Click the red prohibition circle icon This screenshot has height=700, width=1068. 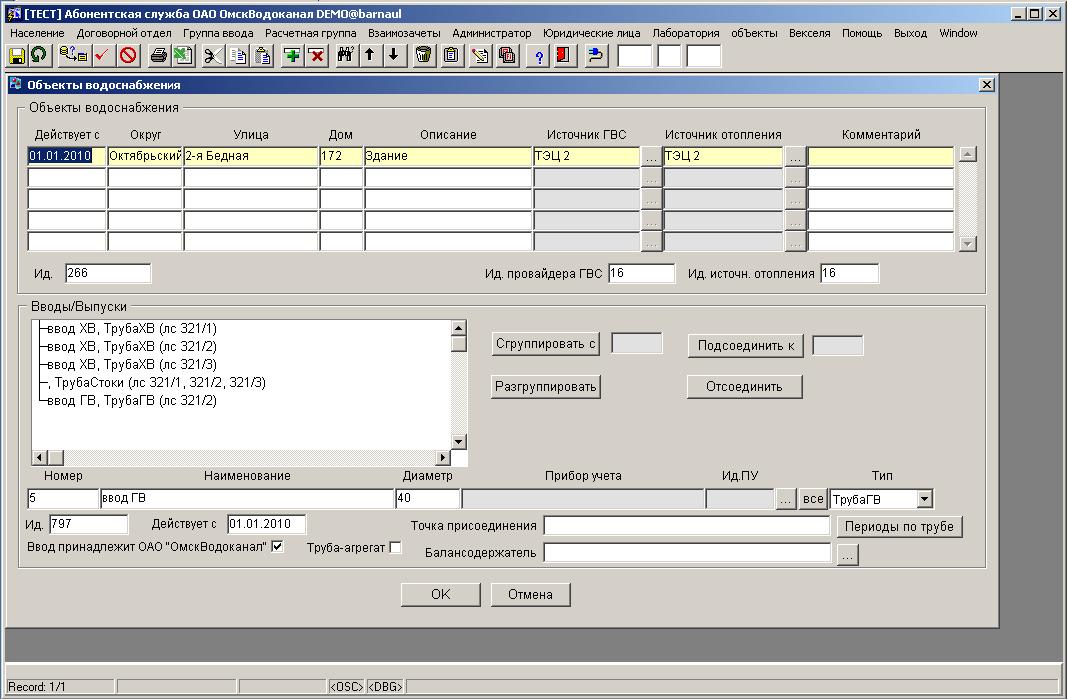tap(128, 56)
